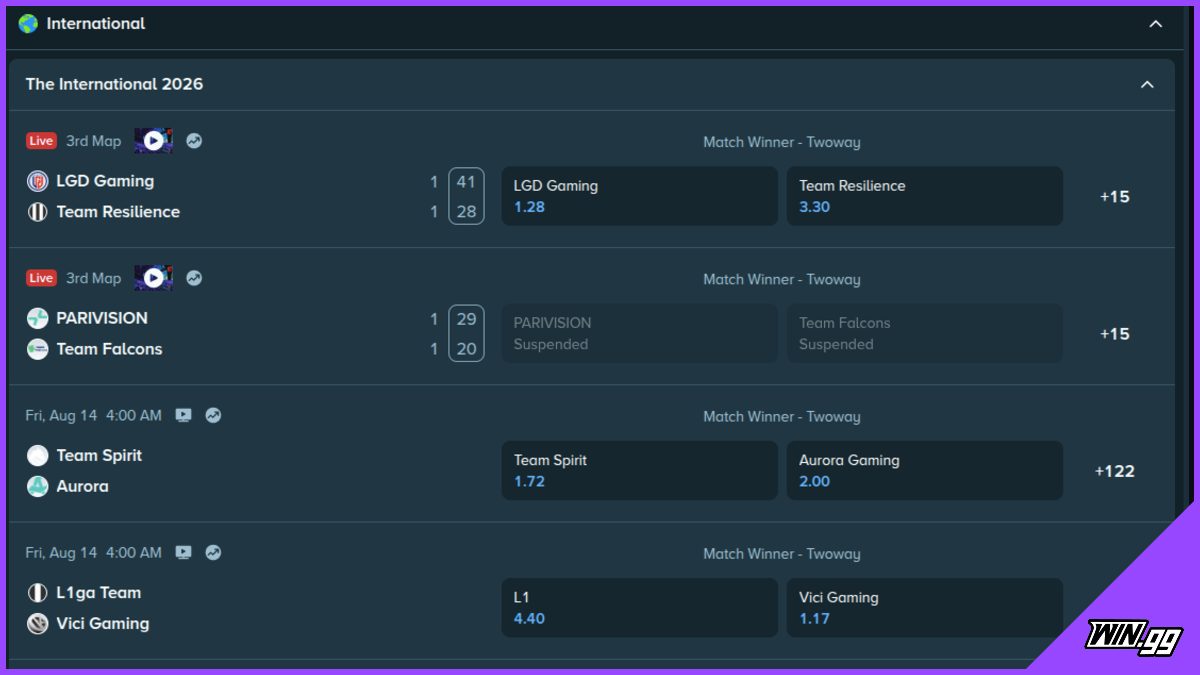The height and width of the screenshot is (675, 1200).
Task: Click Fri, Aug 14 time on L1ga Team match
Action: [x=93, y=552]
